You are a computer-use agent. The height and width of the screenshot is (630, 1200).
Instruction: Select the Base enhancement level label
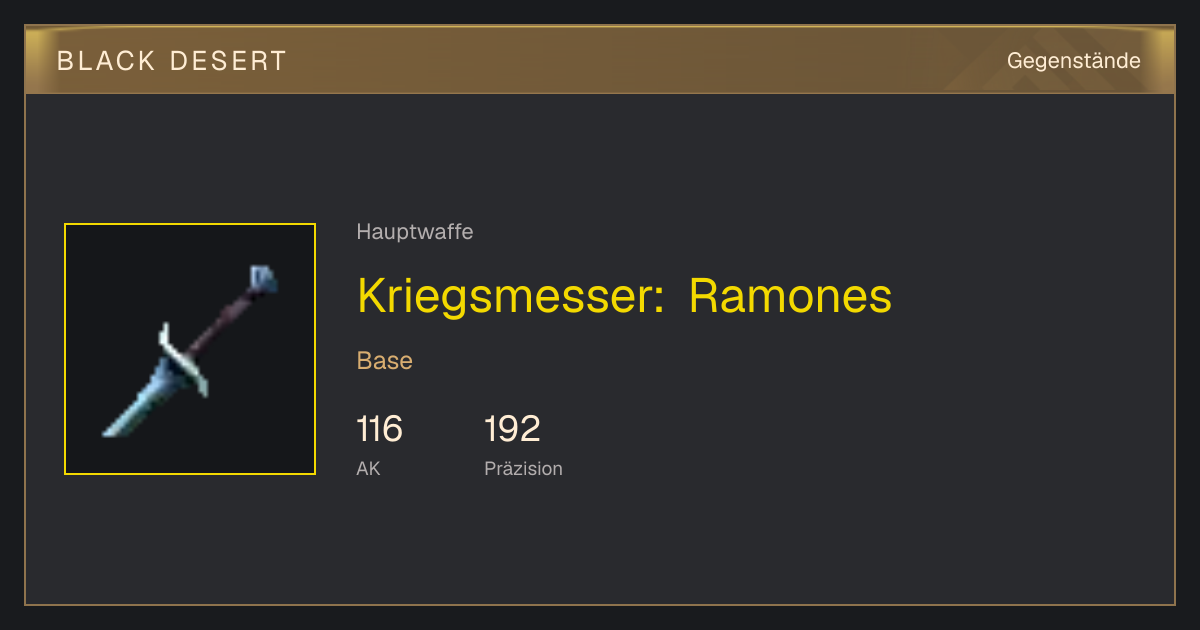384,361
